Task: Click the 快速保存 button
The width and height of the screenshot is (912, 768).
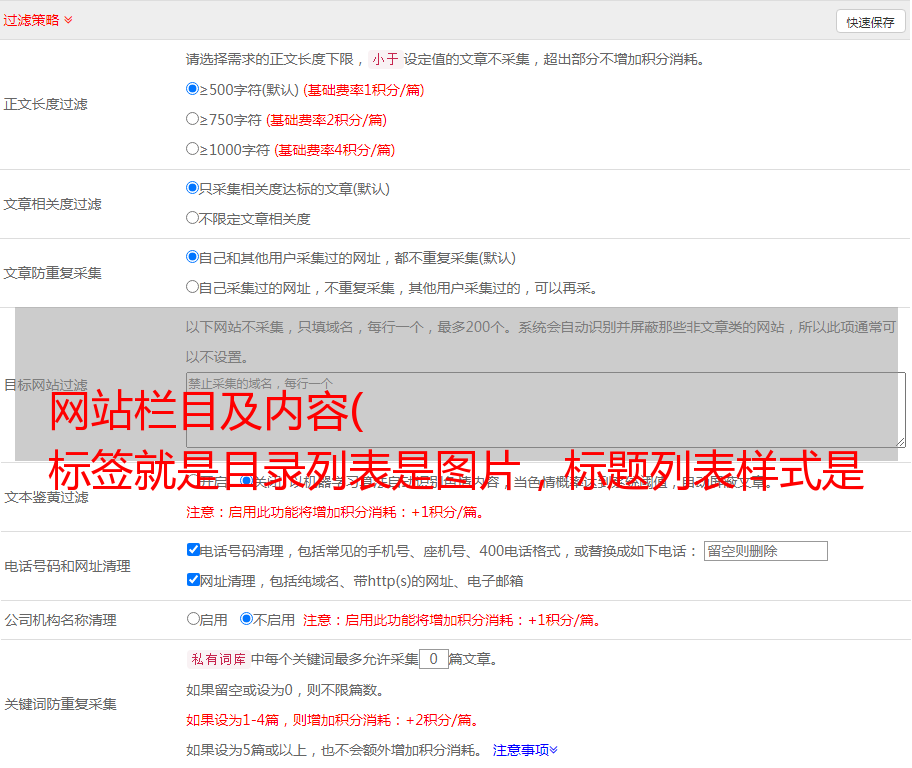Action: pos(870,22)
